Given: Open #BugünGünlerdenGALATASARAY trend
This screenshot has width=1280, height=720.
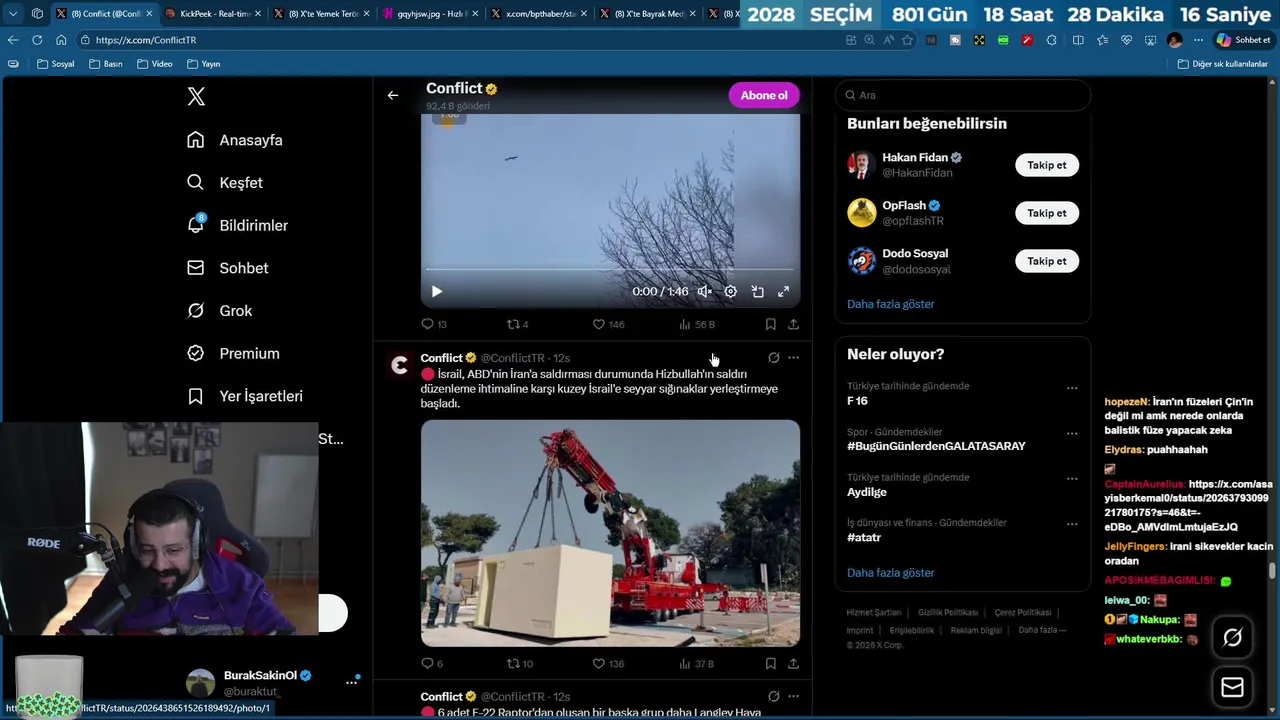Looking at the screenshot, I should point(936,446).
